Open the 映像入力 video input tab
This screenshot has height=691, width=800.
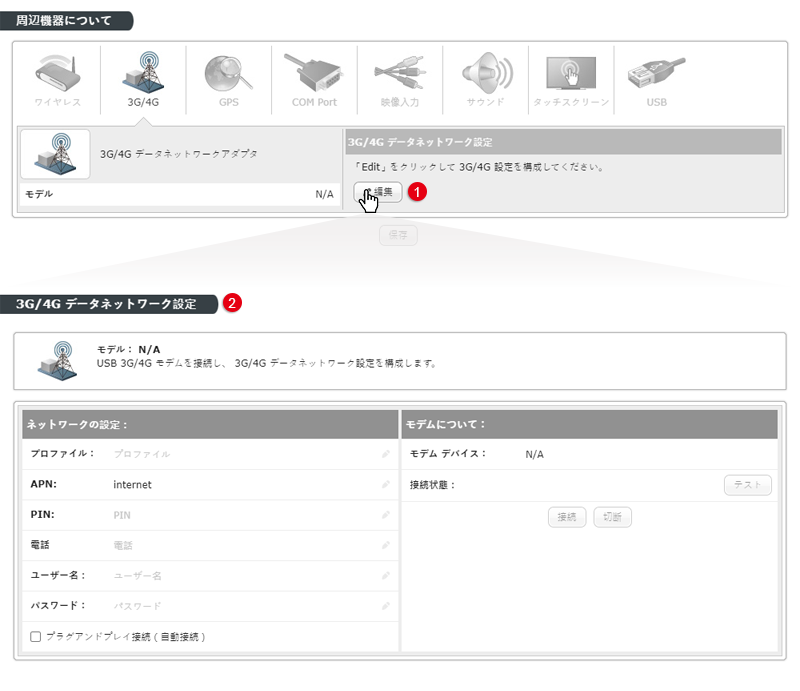[x=400, y=80]
